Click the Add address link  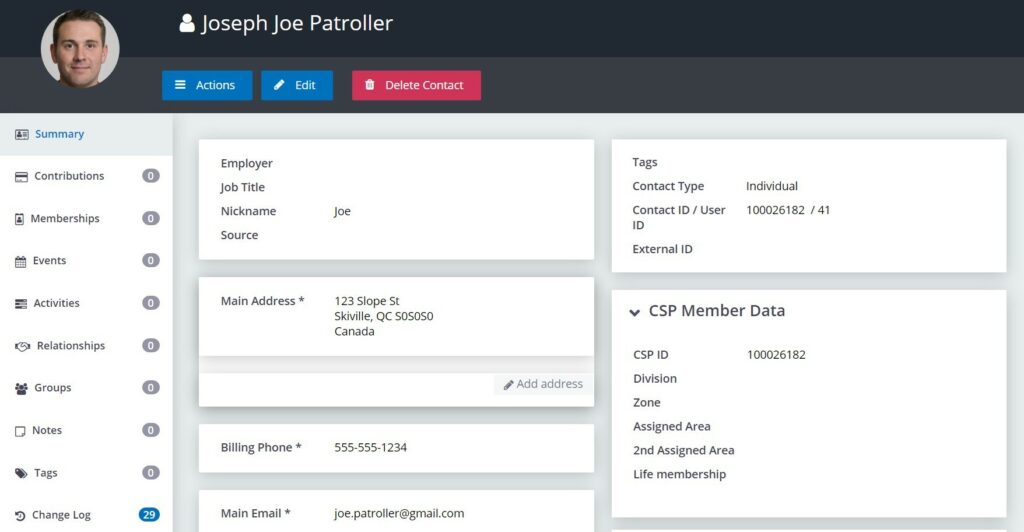[543, 384]
